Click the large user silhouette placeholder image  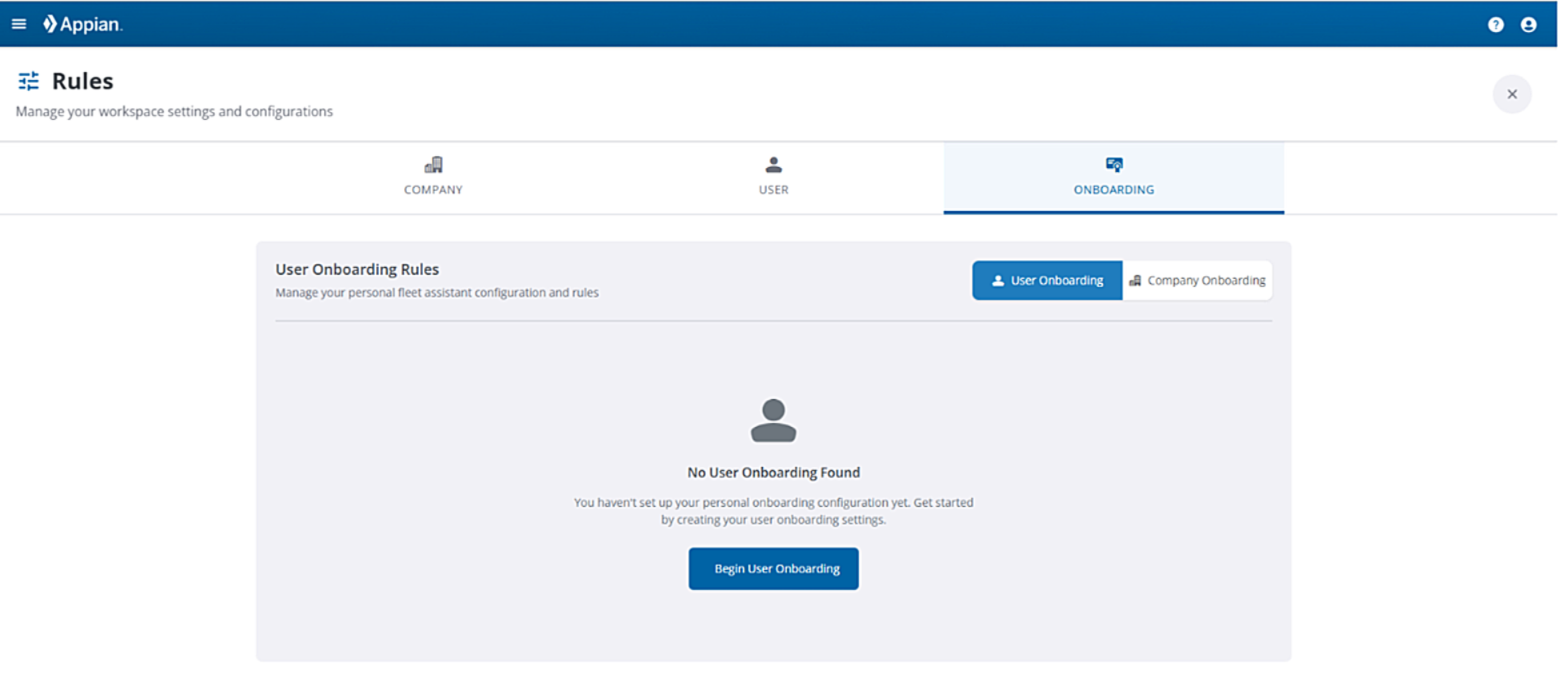[773, 419]
